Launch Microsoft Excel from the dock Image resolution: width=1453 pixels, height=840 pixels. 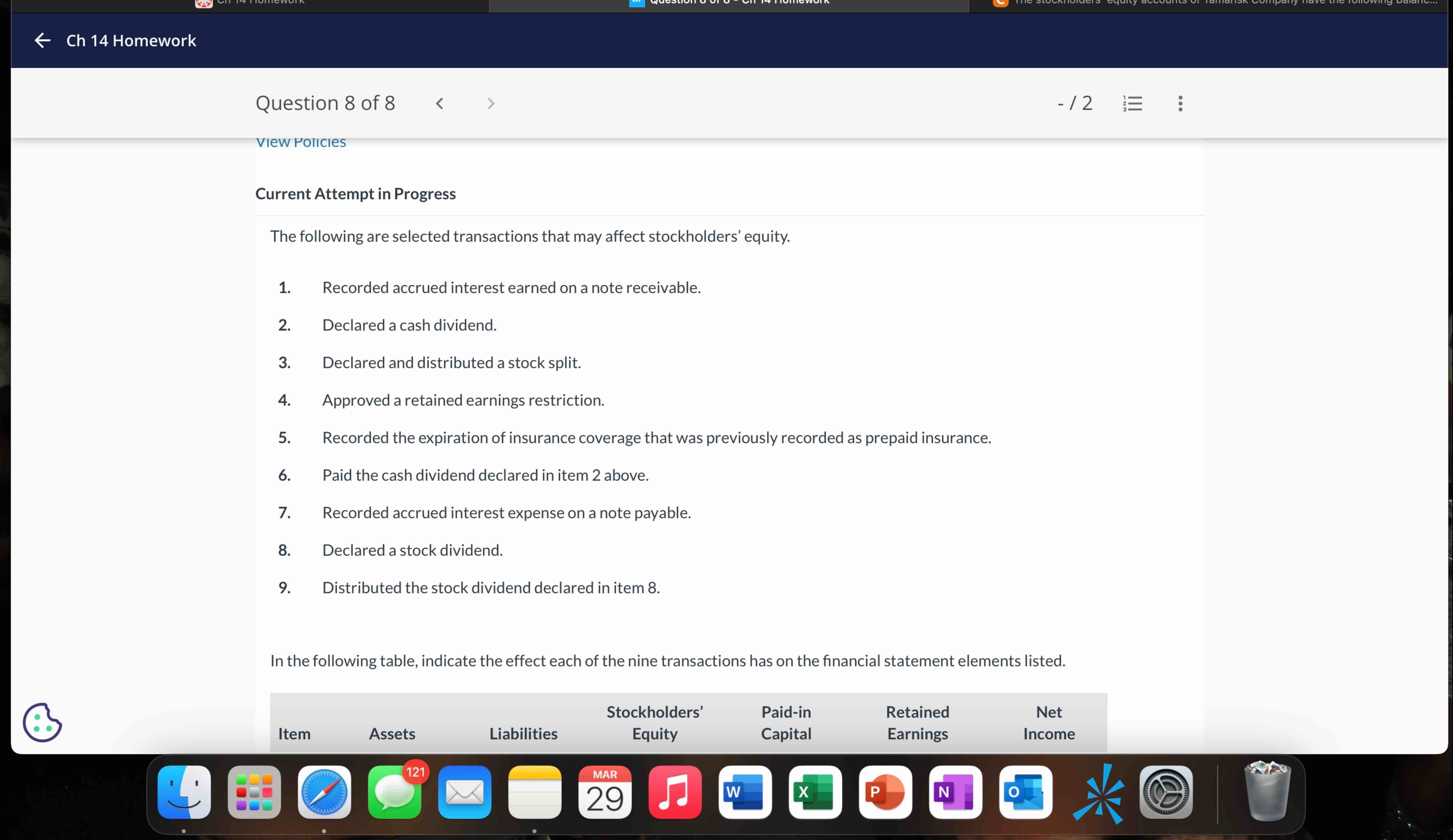(x=815, y=792)
